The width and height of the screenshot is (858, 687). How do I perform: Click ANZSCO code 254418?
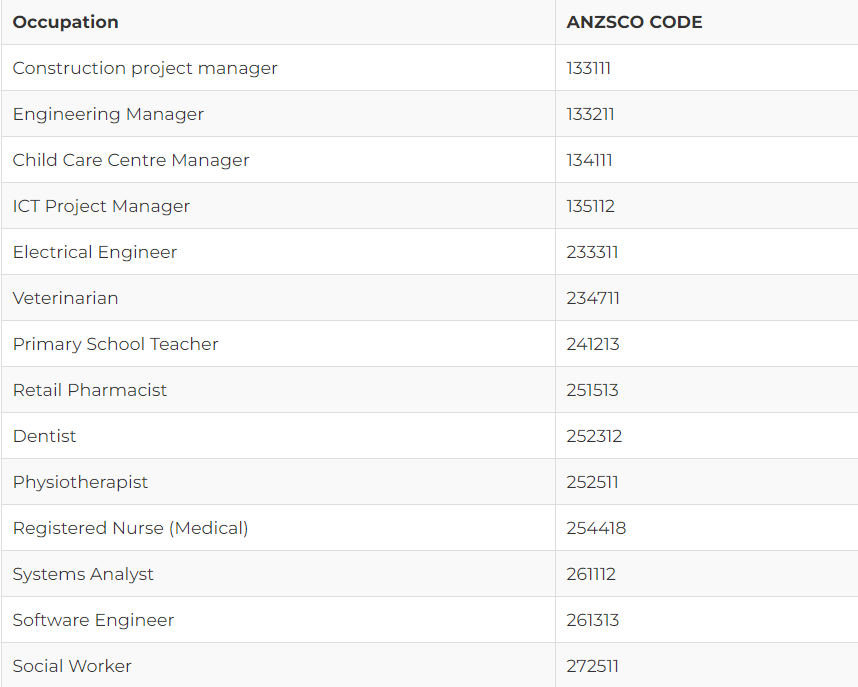[596, 528]
